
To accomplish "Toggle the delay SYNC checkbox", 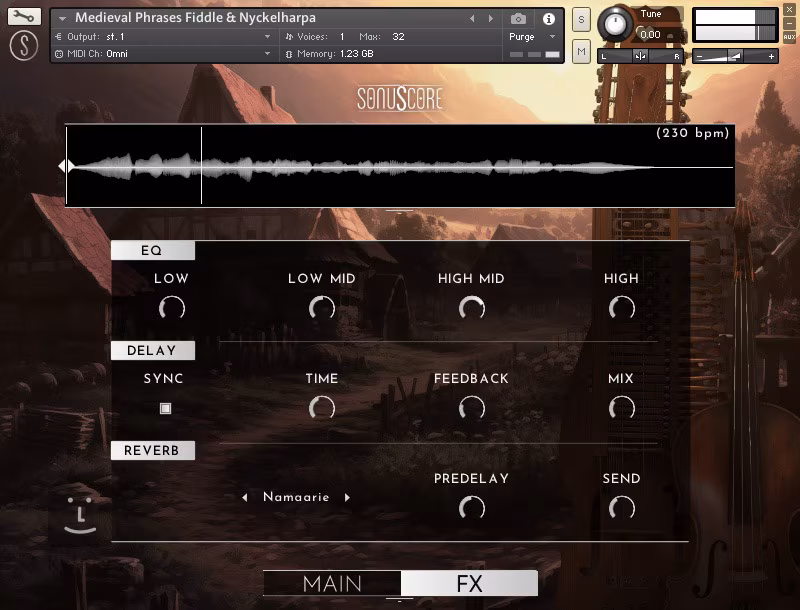I will click(166, 408).
